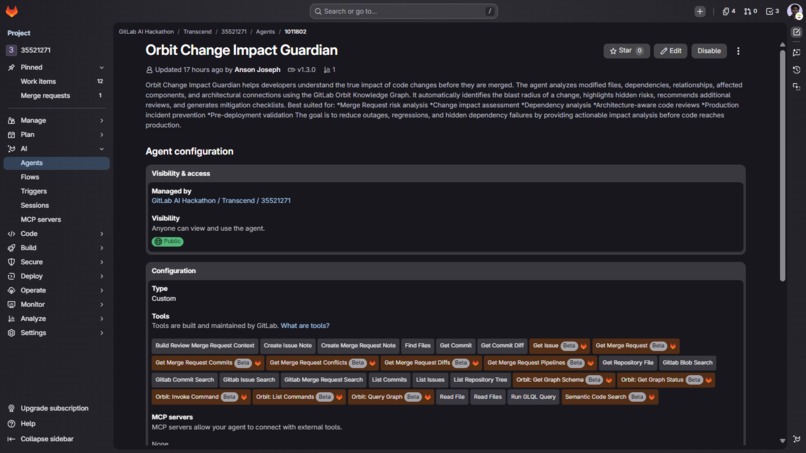
Task: Expand the Code section chevron
Action: 101,233
